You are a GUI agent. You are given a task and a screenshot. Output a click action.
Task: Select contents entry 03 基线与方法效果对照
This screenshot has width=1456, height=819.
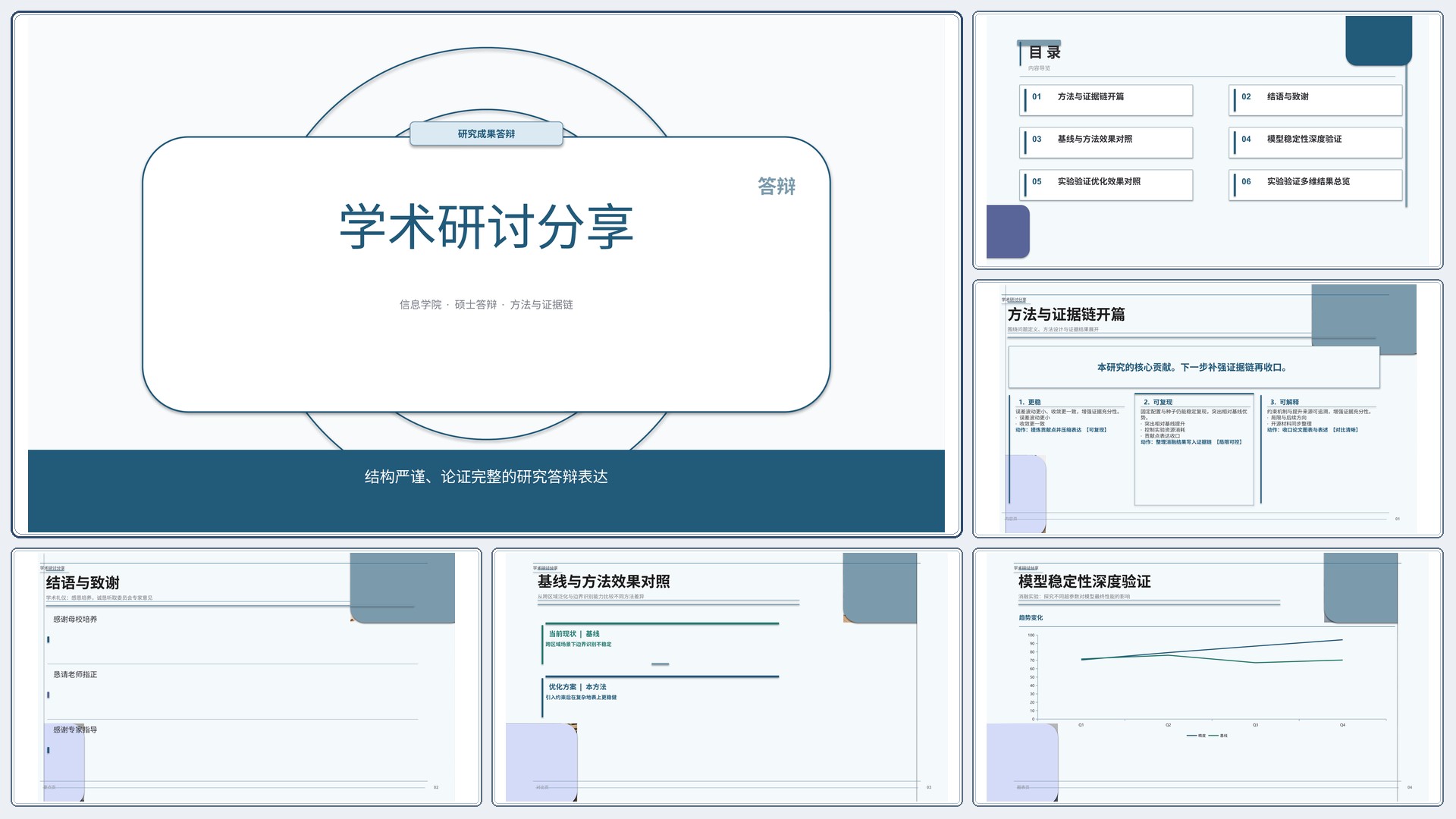point(1106,142)
